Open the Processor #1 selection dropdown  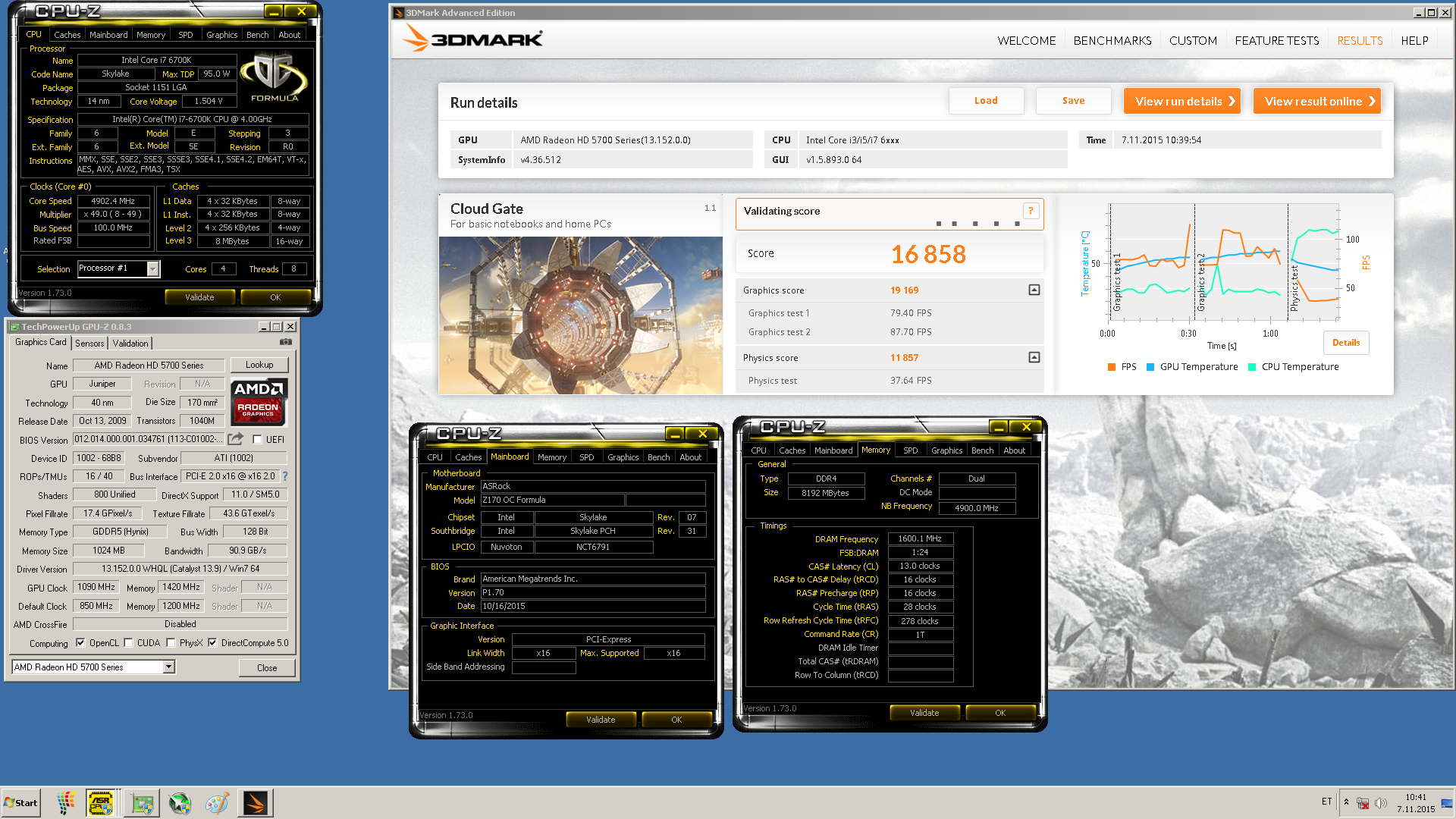click(153, 268)
